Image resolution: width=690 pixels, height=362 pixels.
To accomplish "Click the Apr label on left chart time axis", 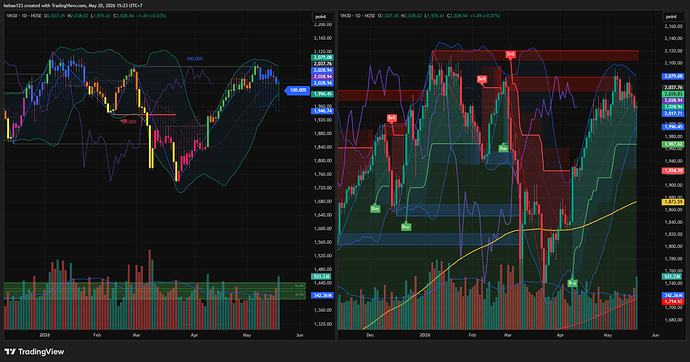I will pos(194,335).
